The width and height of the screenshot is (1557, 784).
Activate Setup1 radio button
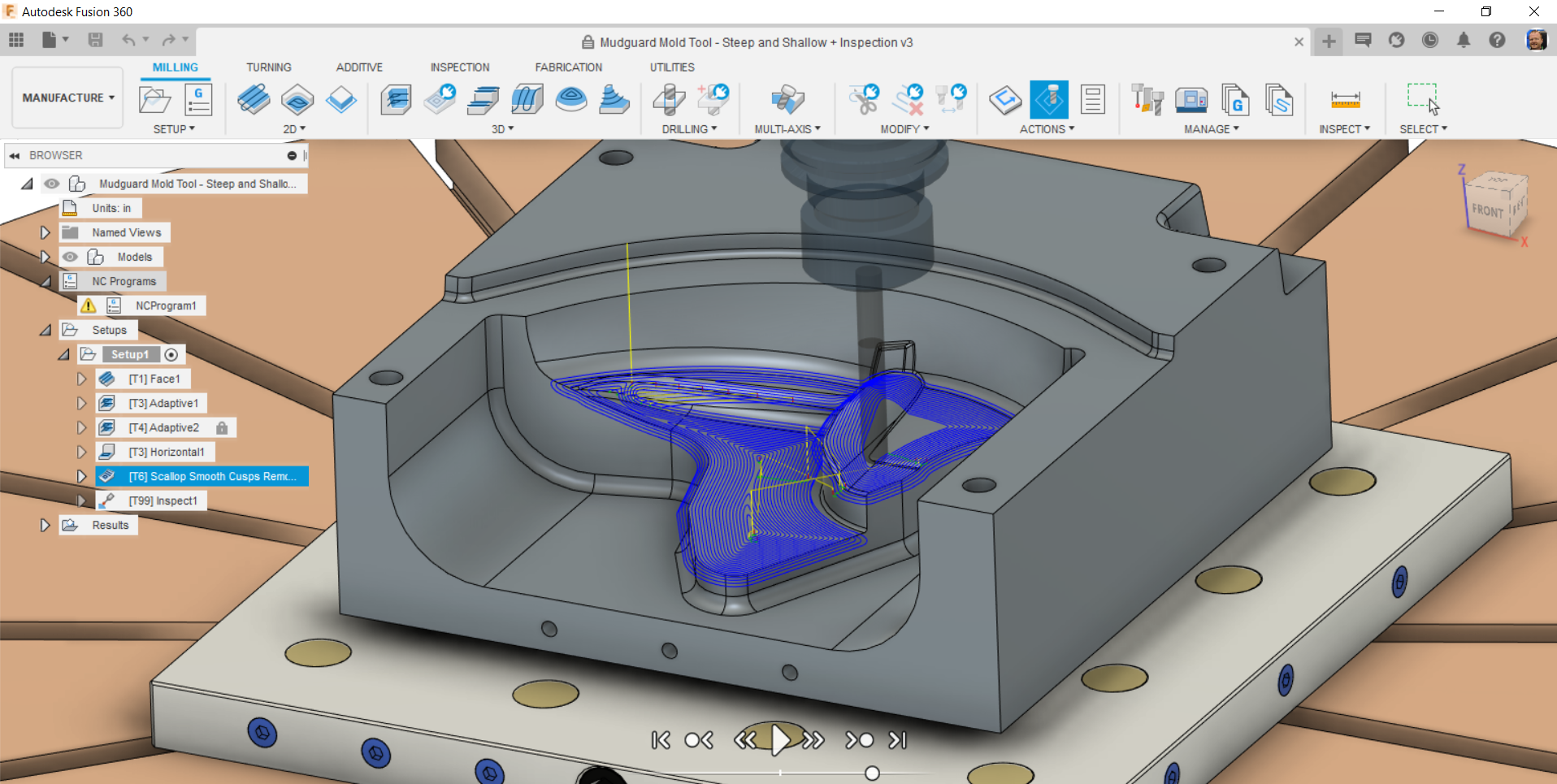[171, 354]
